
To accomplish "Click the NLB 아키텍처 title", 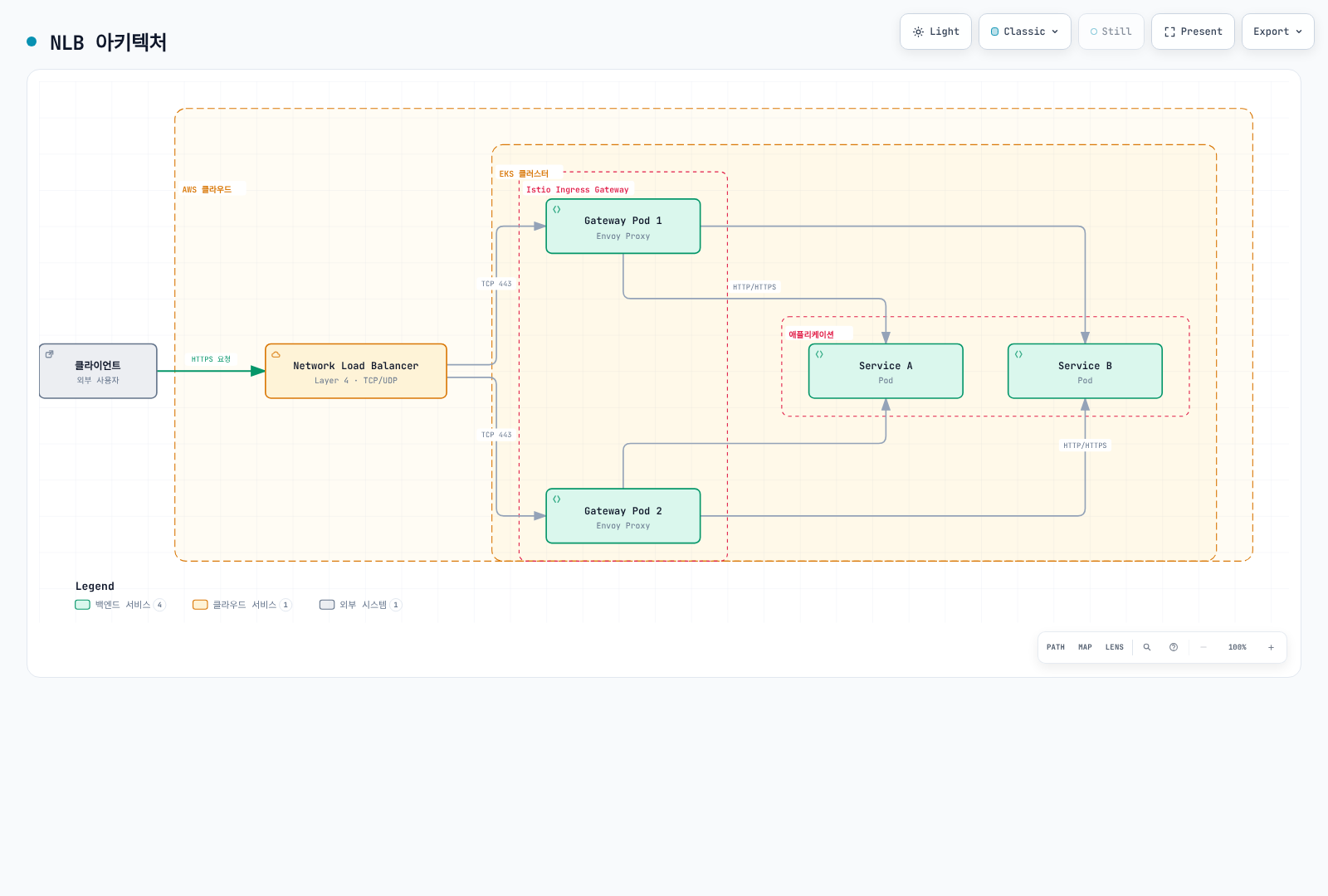I will (108, 42).
